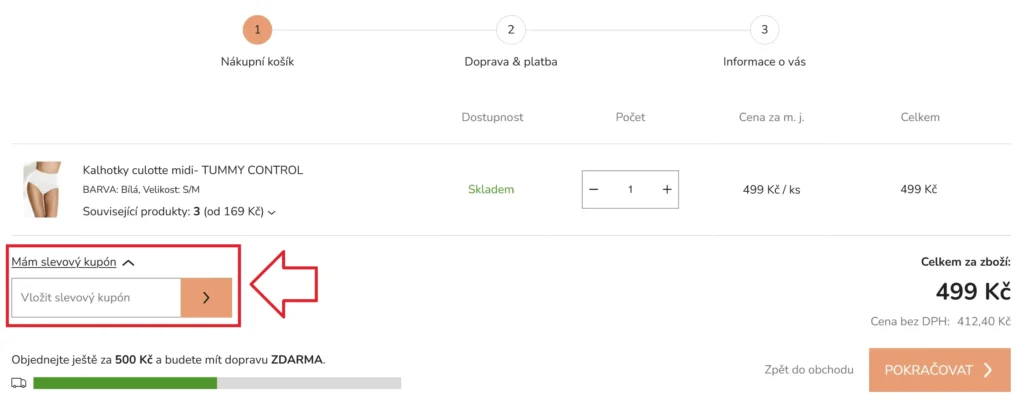
Task: Go back via Zpět do obchodu
Action: [x=808, y=370]
